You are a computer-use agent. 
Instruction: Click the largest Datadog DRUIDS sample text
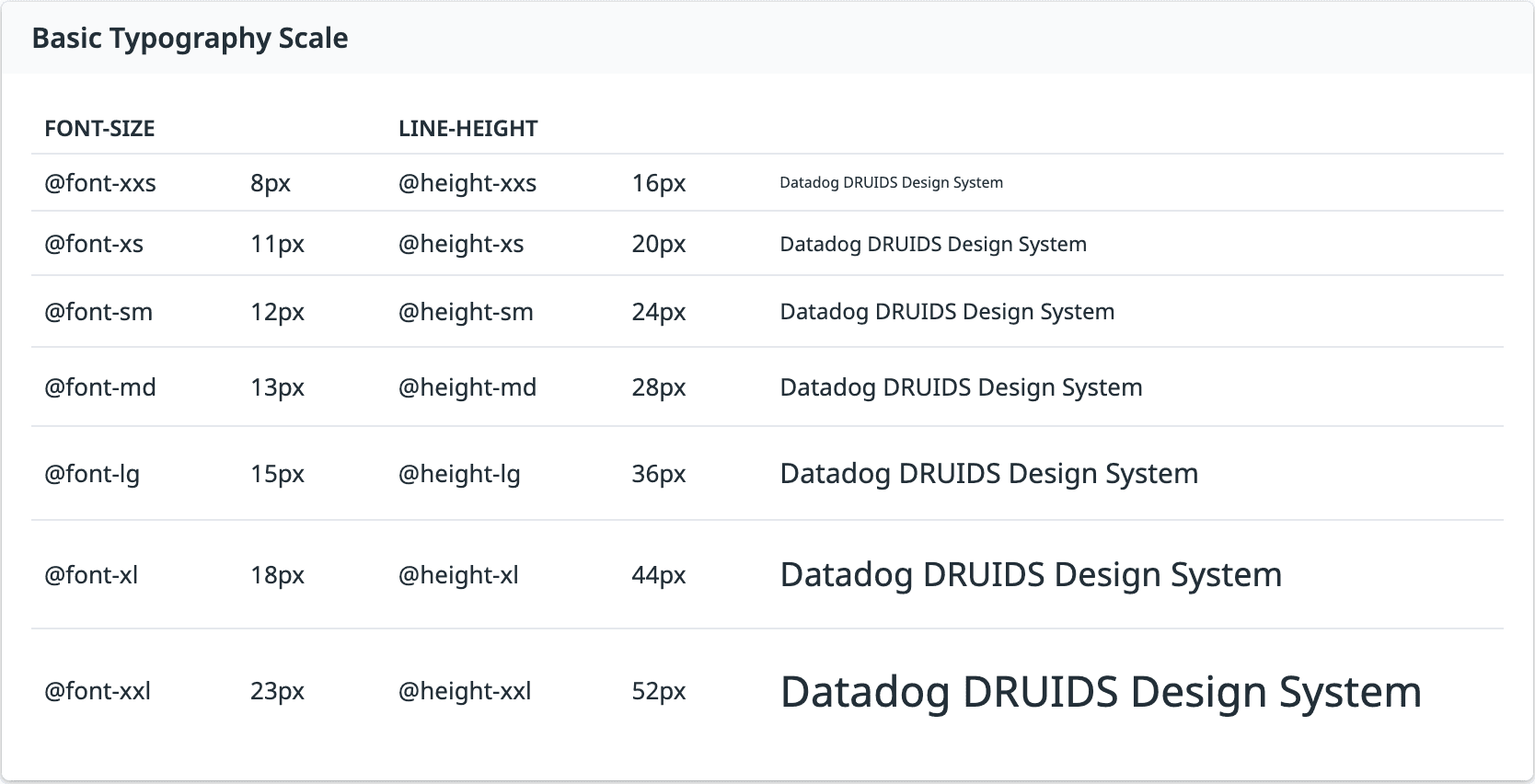[x=1101, y=692]
